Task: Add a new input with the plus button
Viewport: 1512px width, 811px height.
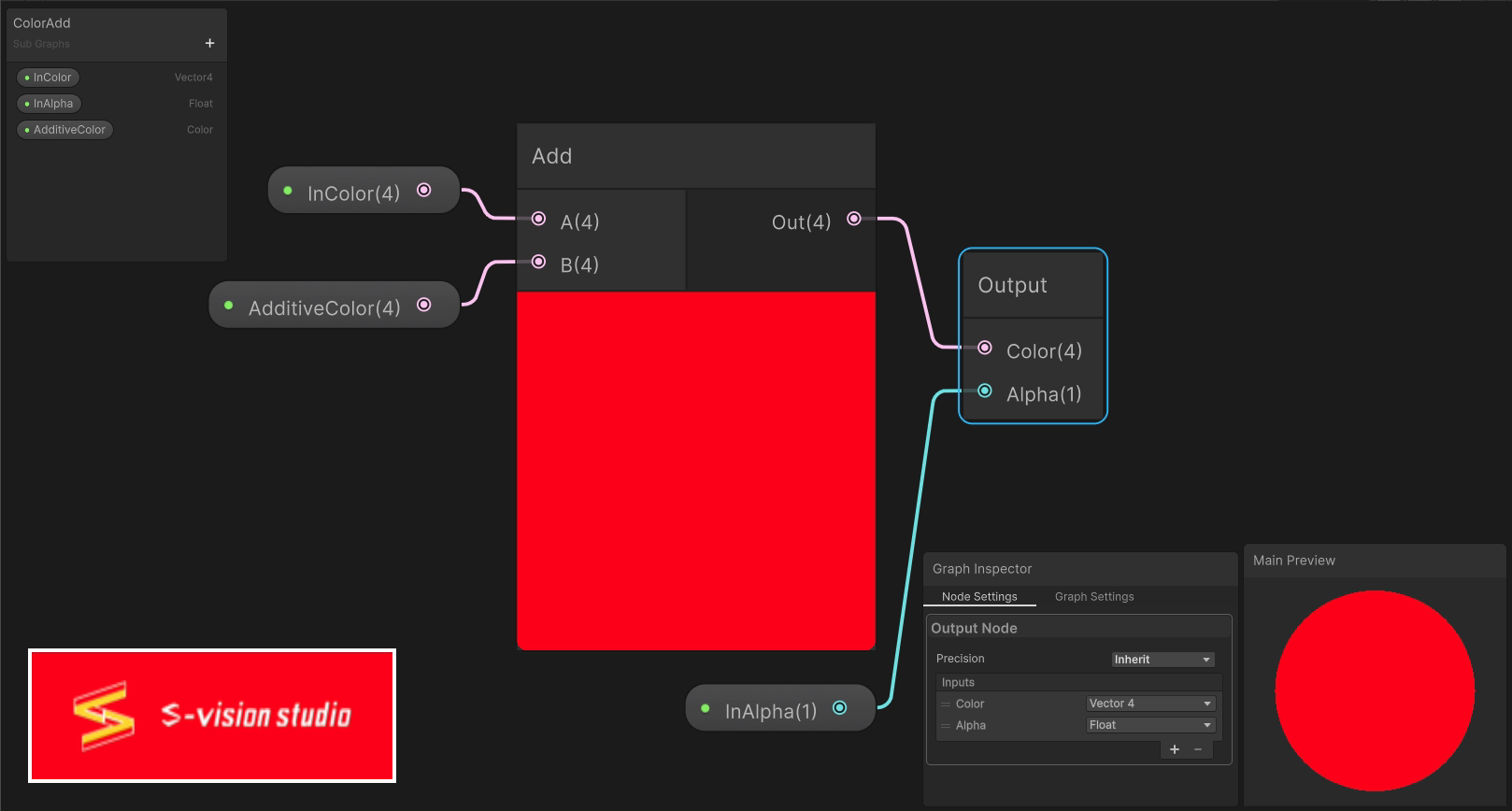Action: click(x=1175, y=749)
